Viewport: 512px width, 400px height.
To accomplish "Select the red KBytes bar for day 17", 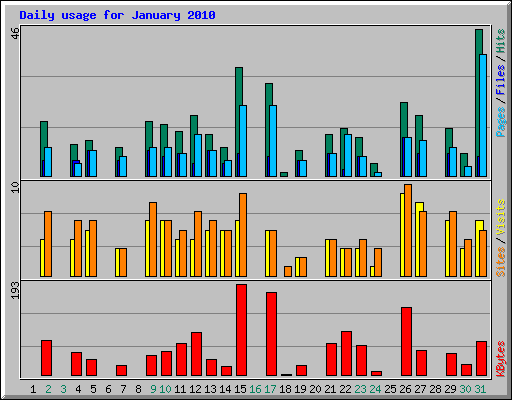I will 272,334.
